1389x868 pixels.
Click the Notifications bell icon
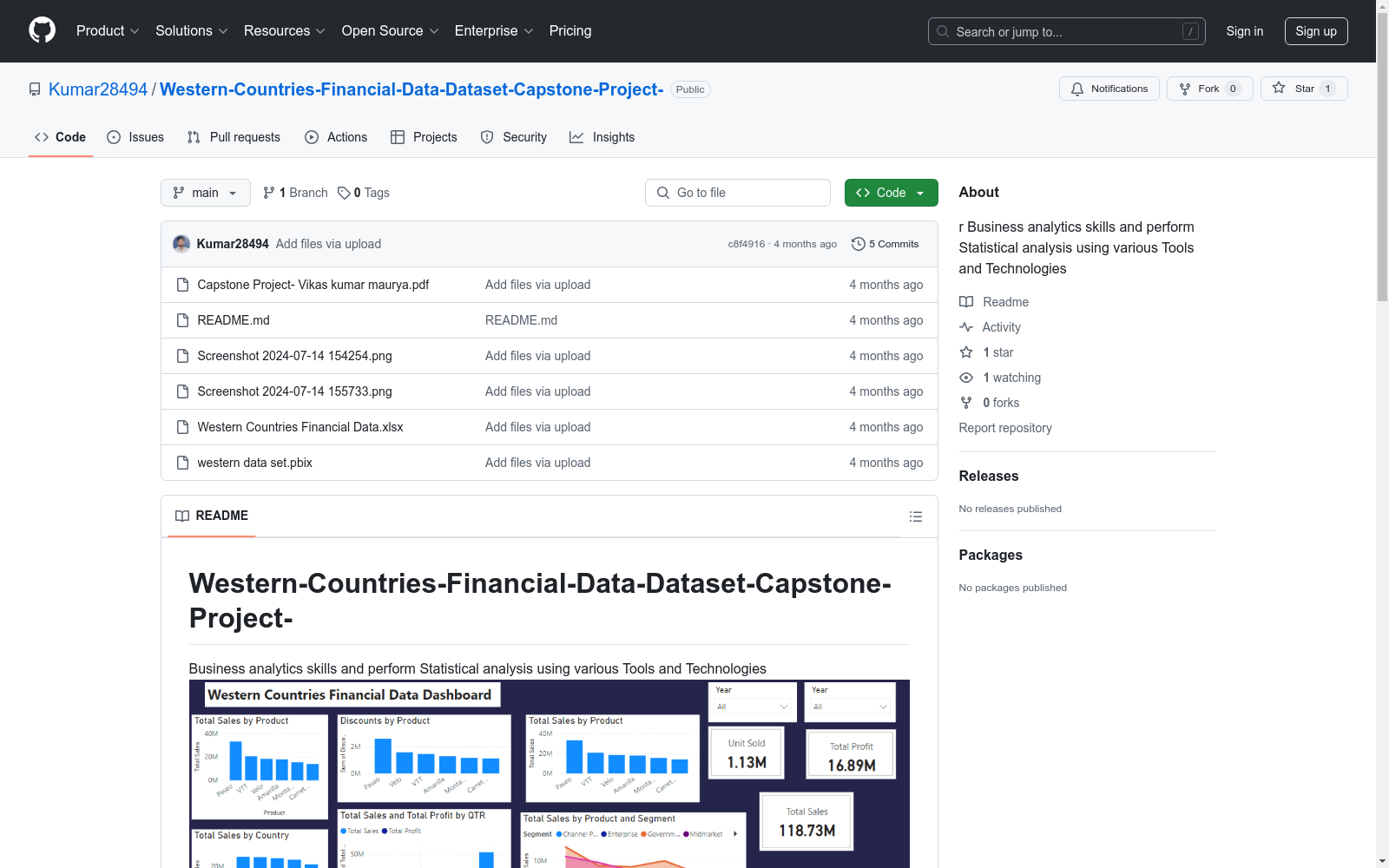[1077, 89]
